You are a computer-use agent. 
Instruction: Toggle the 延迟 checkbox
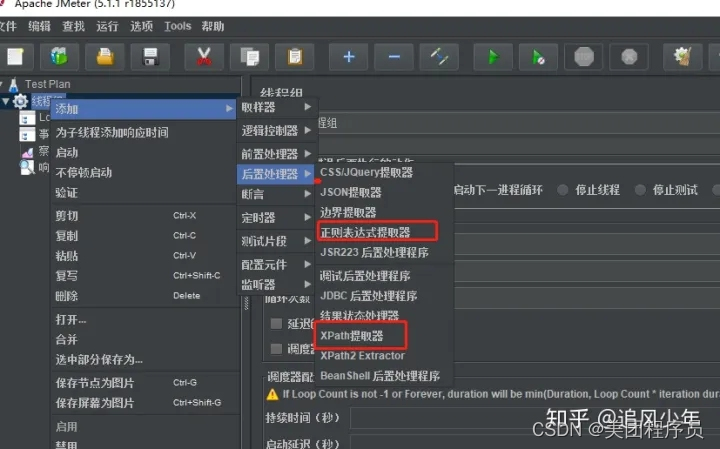[x=276, y=323]
